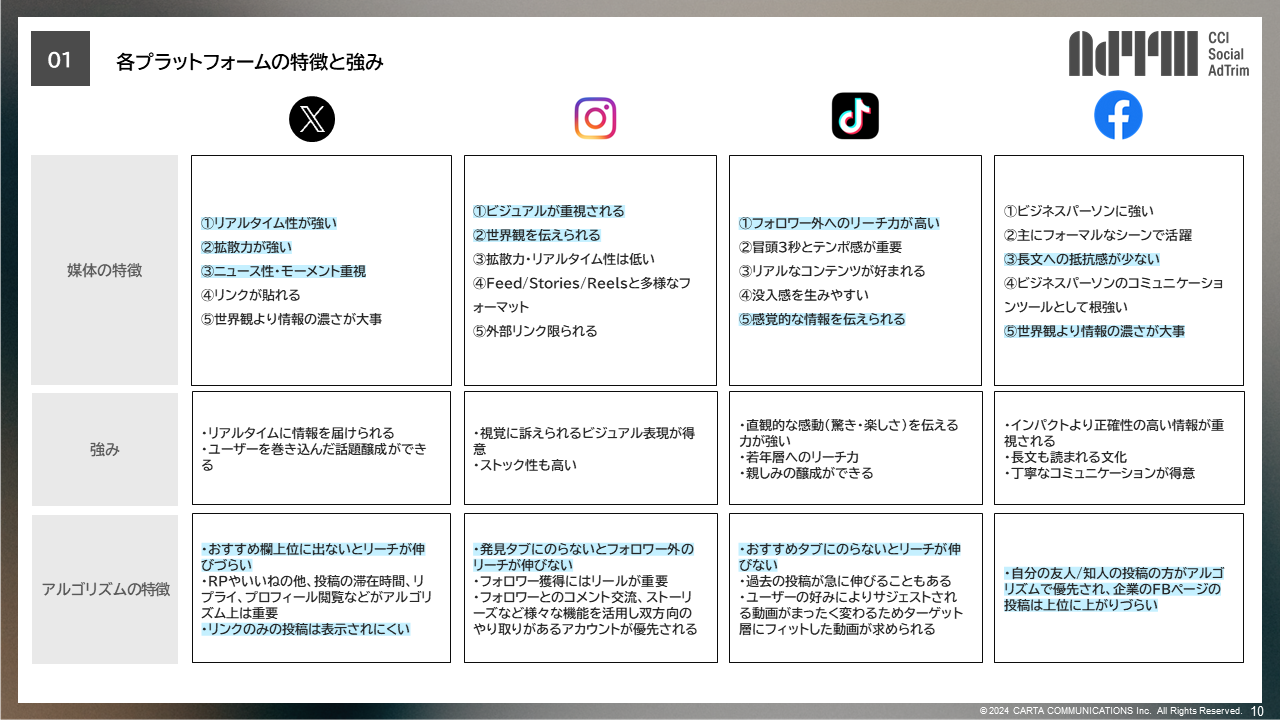Click the text starting ・フォロワーとのコメント交流
Screen dimensions: 1280x720
pos(585,613)
